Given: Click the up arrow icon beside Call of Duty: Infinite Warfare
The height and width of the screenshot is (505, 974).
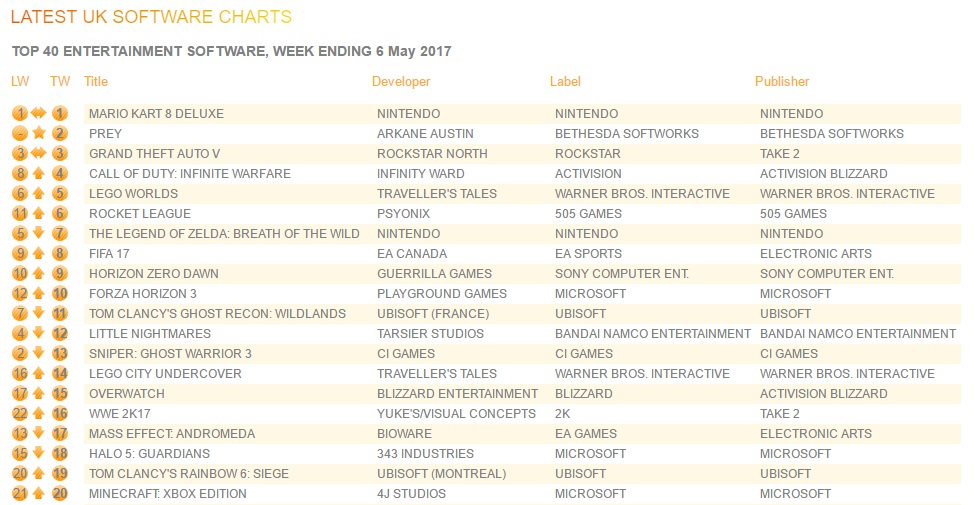Looking at the screenshot, I should point(40,174).
